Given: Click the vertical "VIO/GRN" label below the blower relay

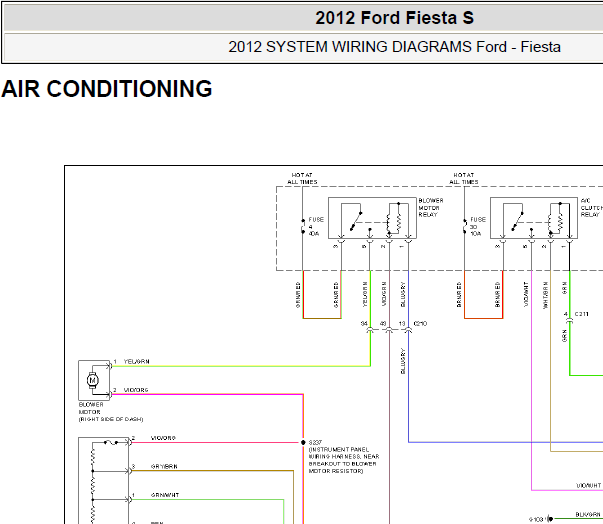Looking at the screenshot, I should (x=384, y=294).
